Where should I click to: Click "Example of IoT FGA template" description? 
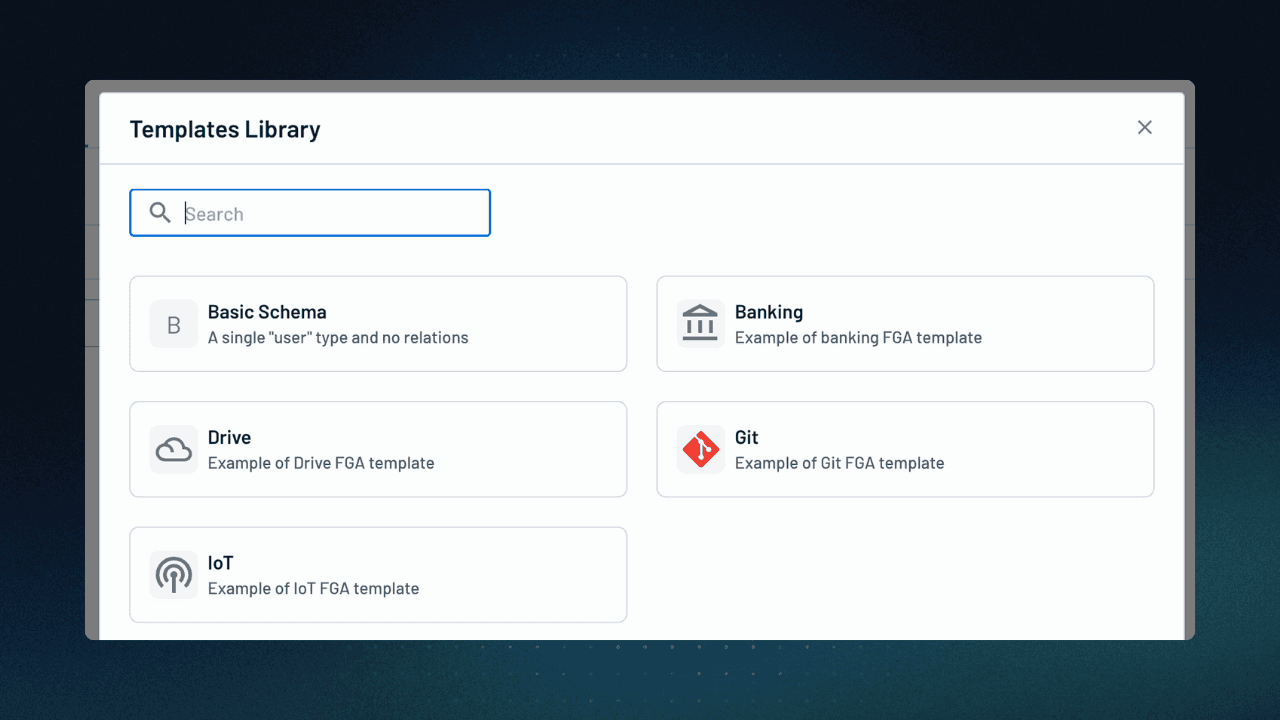coord(313,588)
